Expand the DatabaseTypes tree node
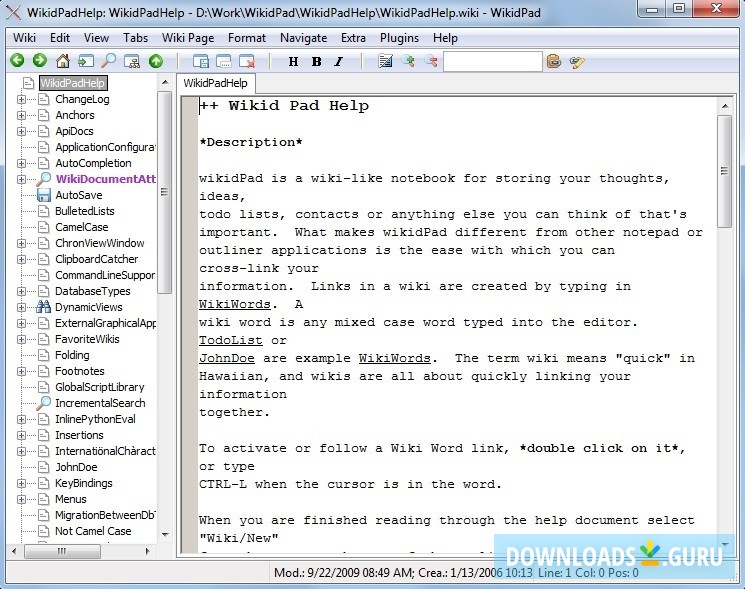This screenshot has height=589, width=745. pos(21,291)
